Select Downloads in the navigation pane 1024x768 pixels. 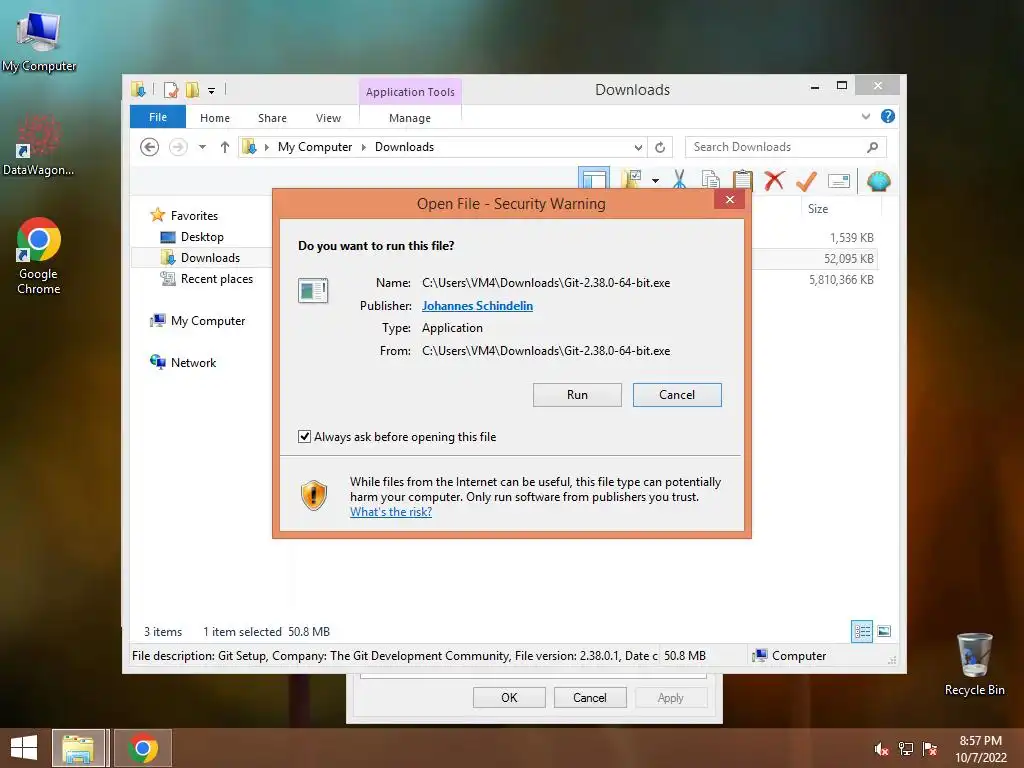tap(210, 257)
